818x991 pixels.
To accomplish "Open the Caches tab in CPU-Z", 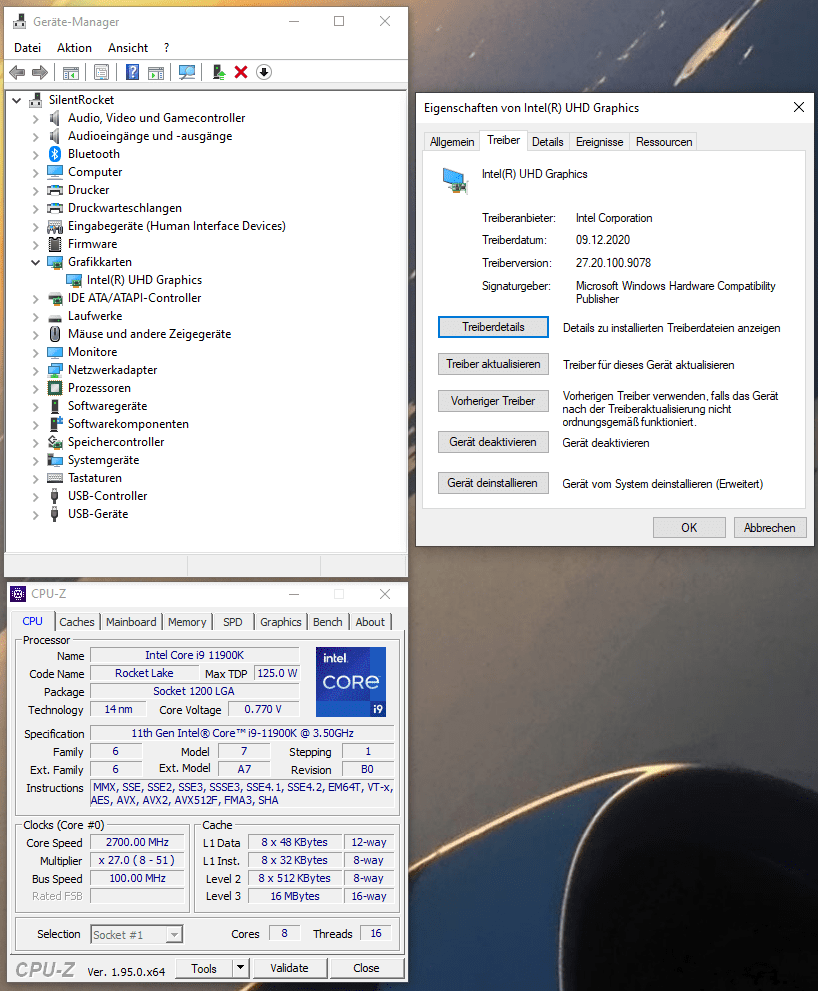I will pyautogui.click(x=76, y=622).
